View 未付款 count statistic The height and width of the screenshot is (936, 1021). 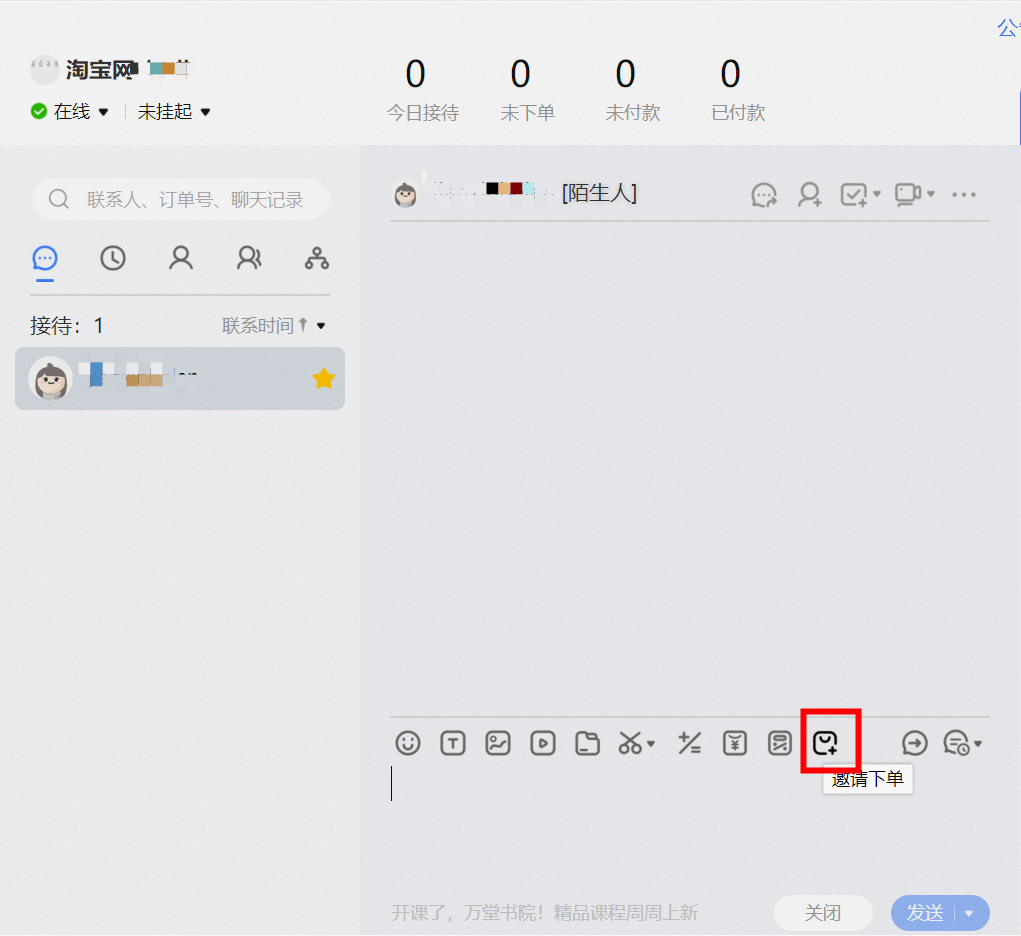(x=633, y=91)
